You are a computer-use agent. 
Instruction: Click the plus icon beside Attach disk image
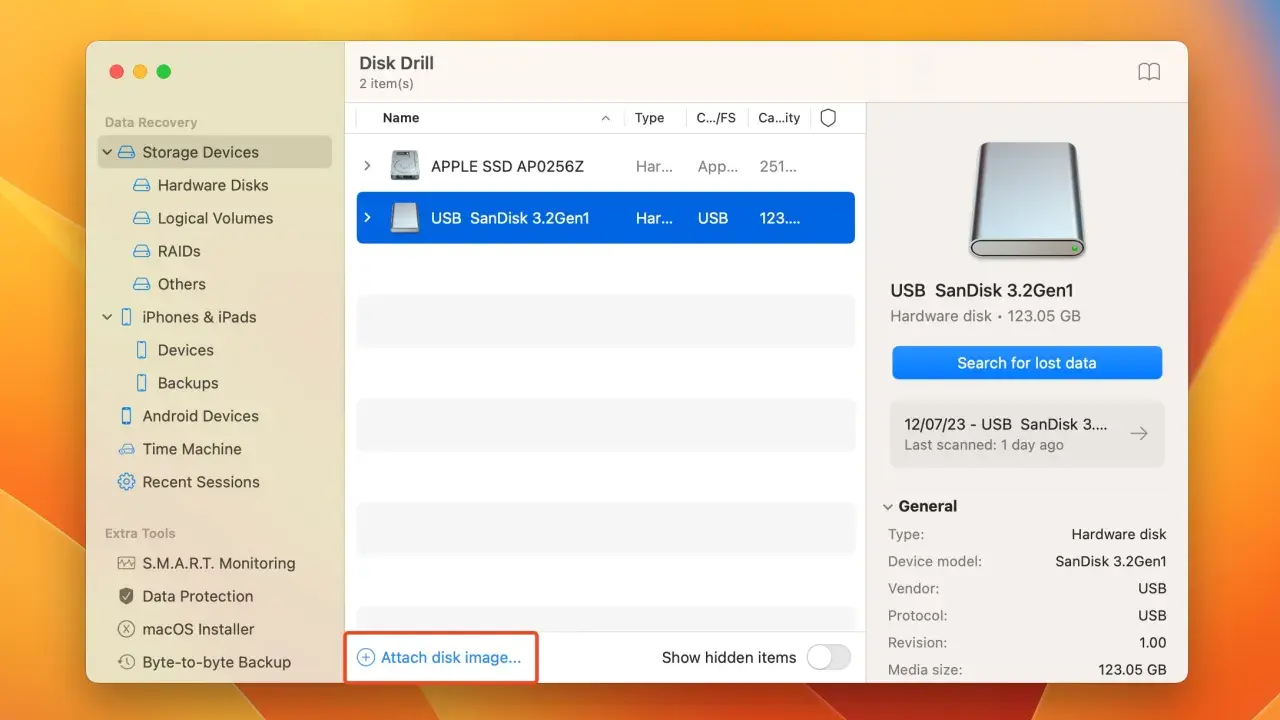366,658
